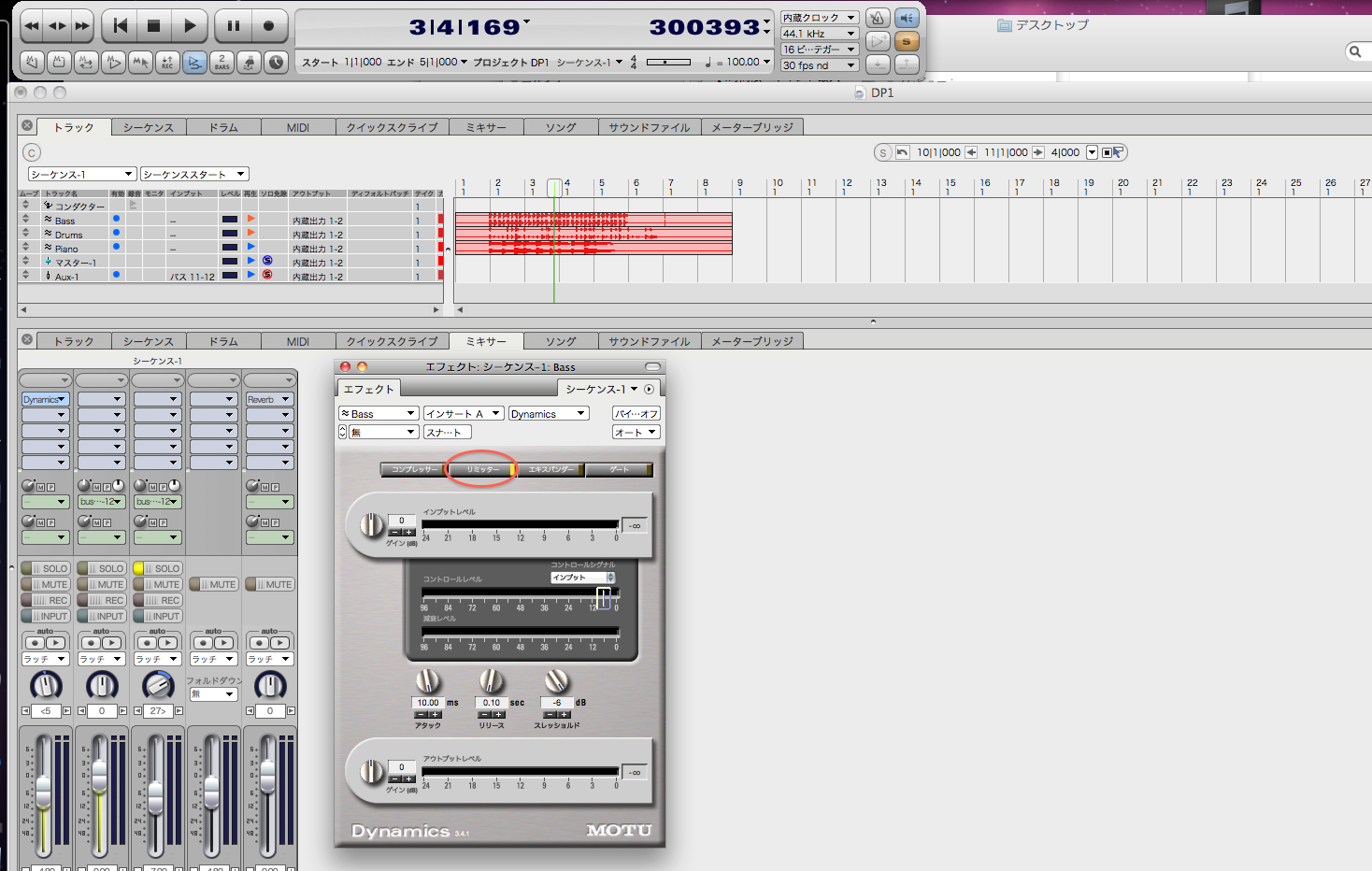
Task: Stop playback with the Stop button
Action: pyautogui.click(x=154, y=26)
